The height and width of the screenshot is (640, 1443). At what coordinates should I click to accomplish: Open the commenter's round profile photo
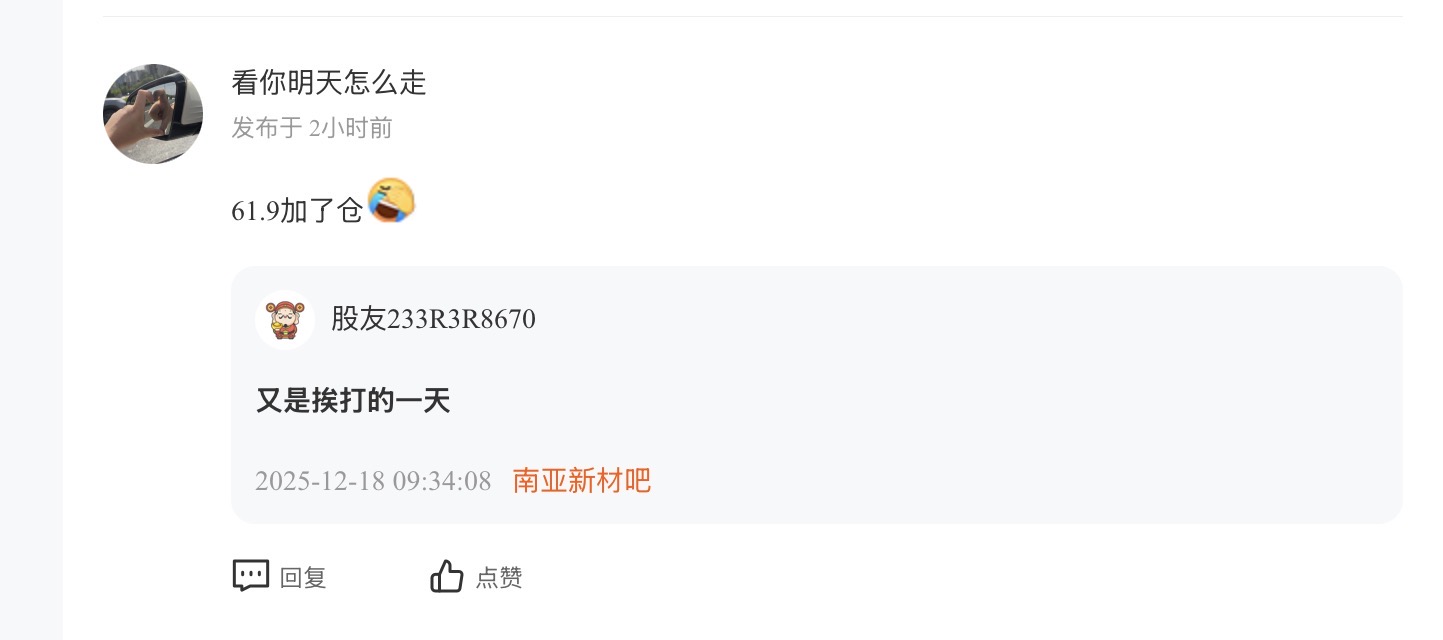tap(153, 114)
